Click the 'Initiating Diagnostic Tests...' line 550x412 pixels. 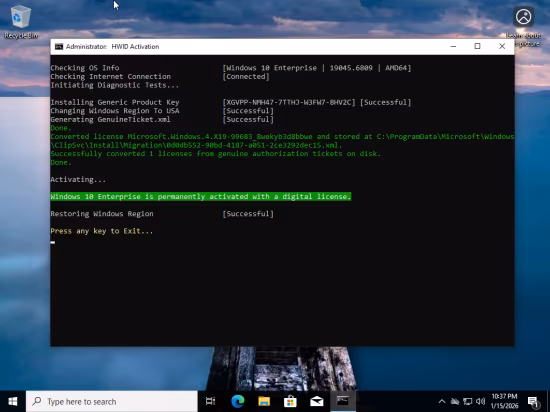click(115, 85)
